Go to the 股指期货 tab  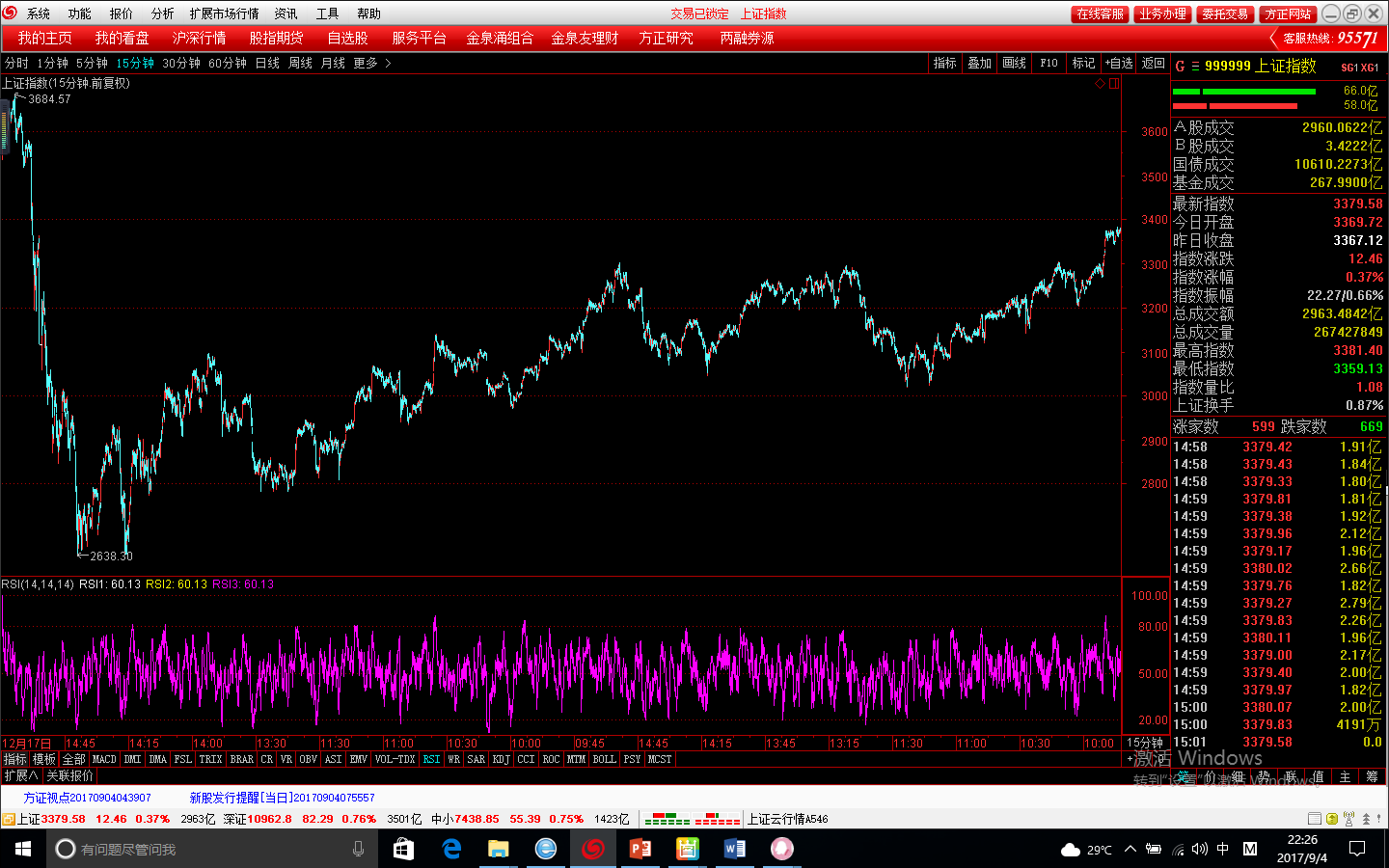(x=276, y=38)
